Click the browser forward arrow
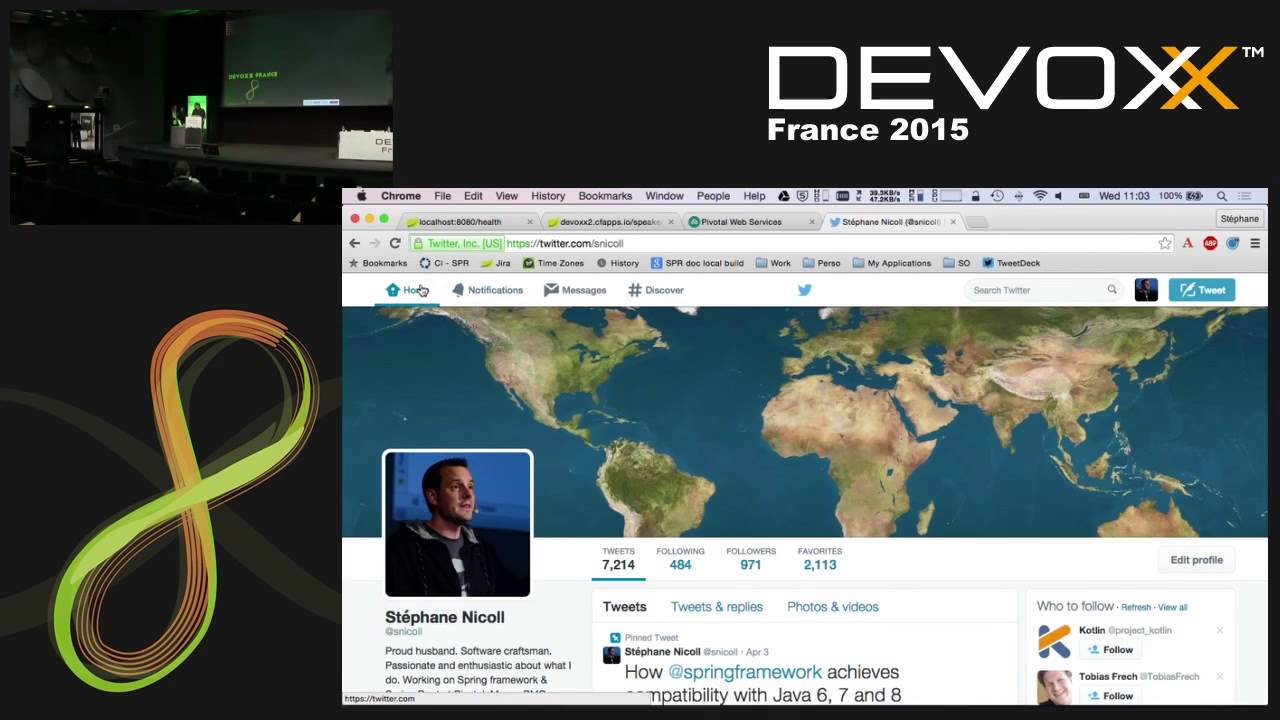This screenshot has height=720, width=1280. click(375, 243)
